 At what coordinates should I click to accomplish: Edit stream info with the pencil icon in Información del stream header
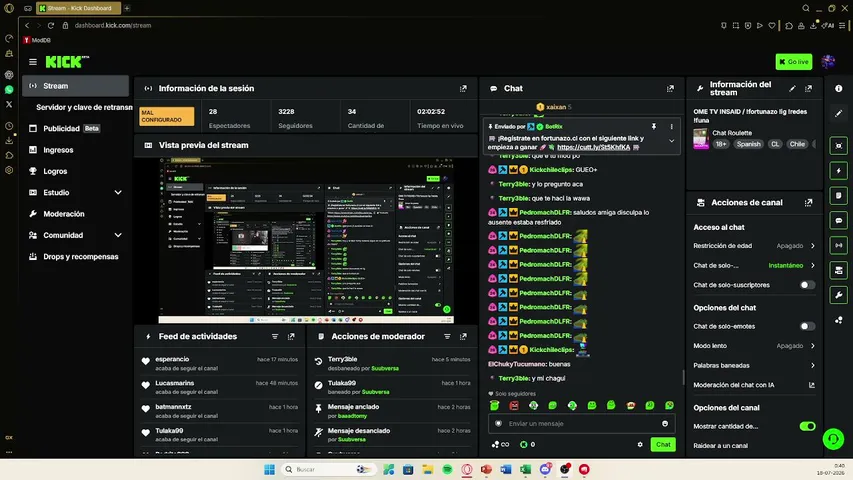pyautogui.click(x=792, y=88)
